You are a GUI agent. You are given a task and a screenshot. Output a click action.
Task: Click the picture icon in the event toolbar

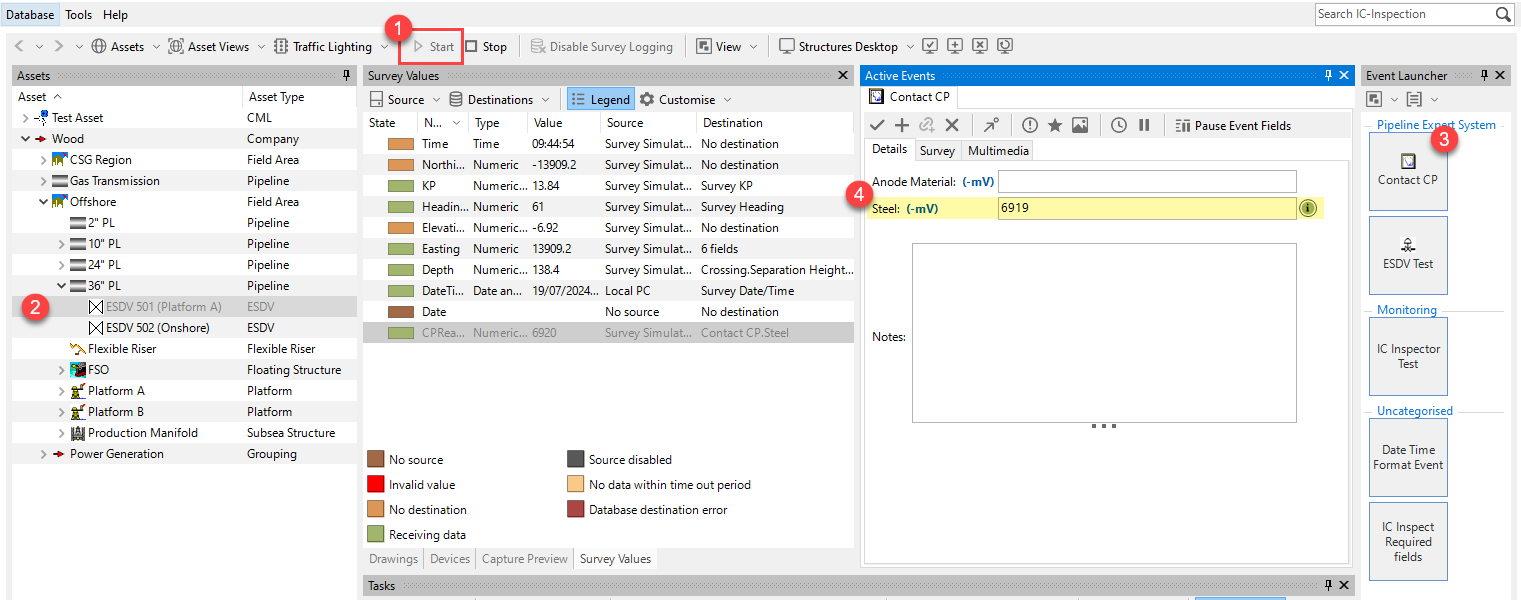click(x=1080, y=125)
